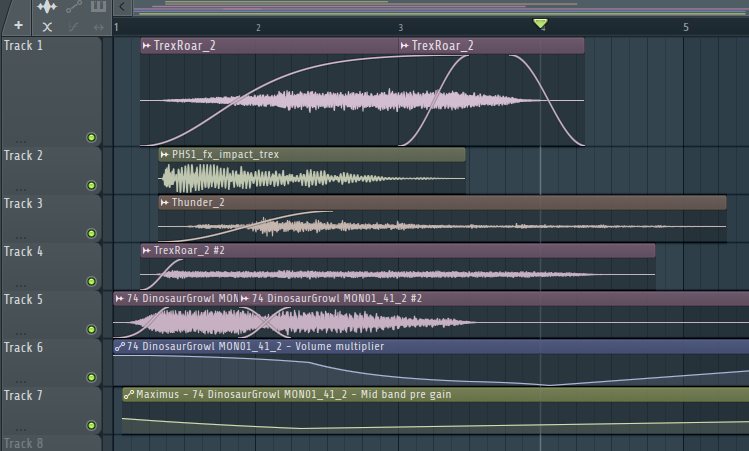749x451 pixels.
Task: Open Track 2 options via its three dots
Action: (x=21, y=189)
